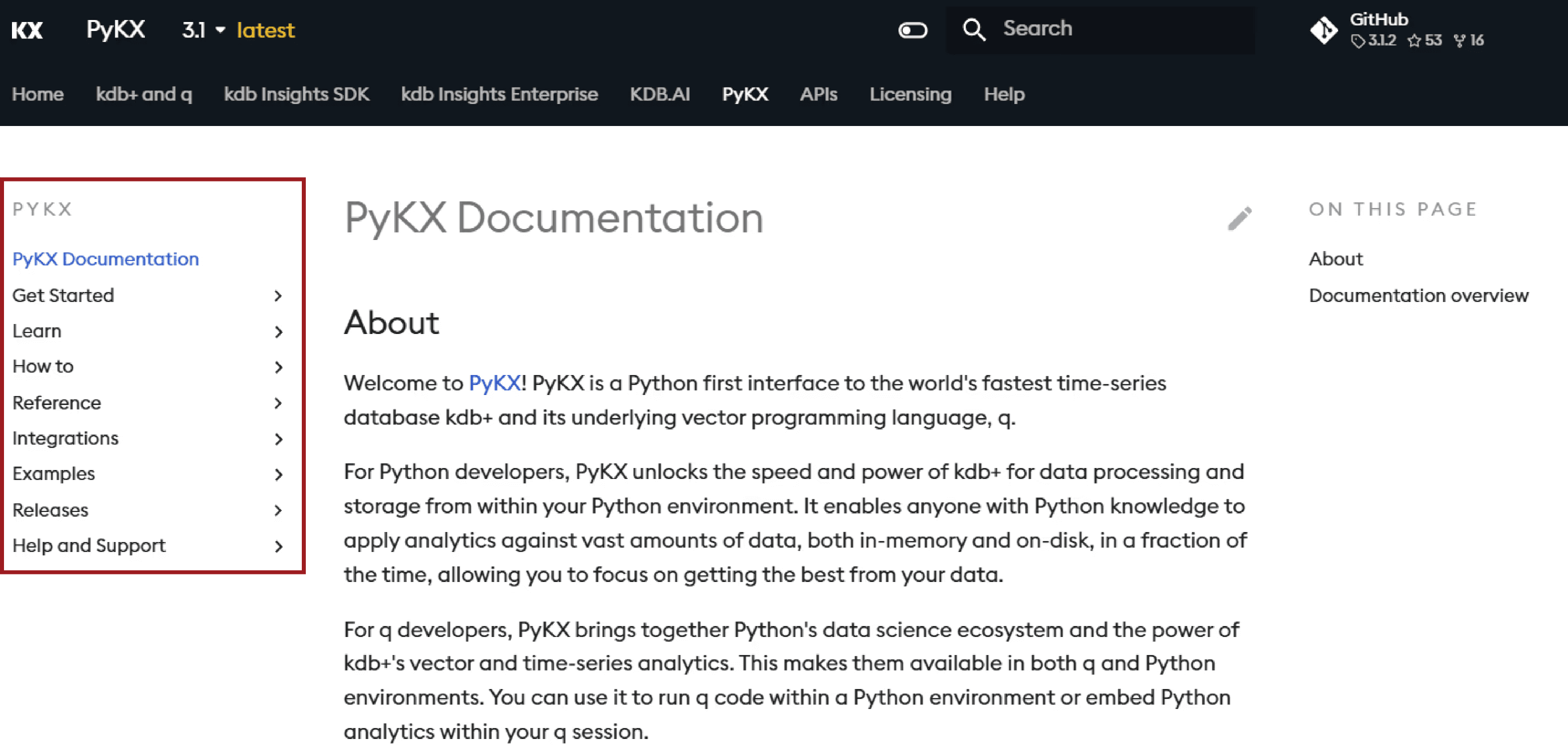
Task: Jump to Documentation overview section
Action: [1418, 295]
